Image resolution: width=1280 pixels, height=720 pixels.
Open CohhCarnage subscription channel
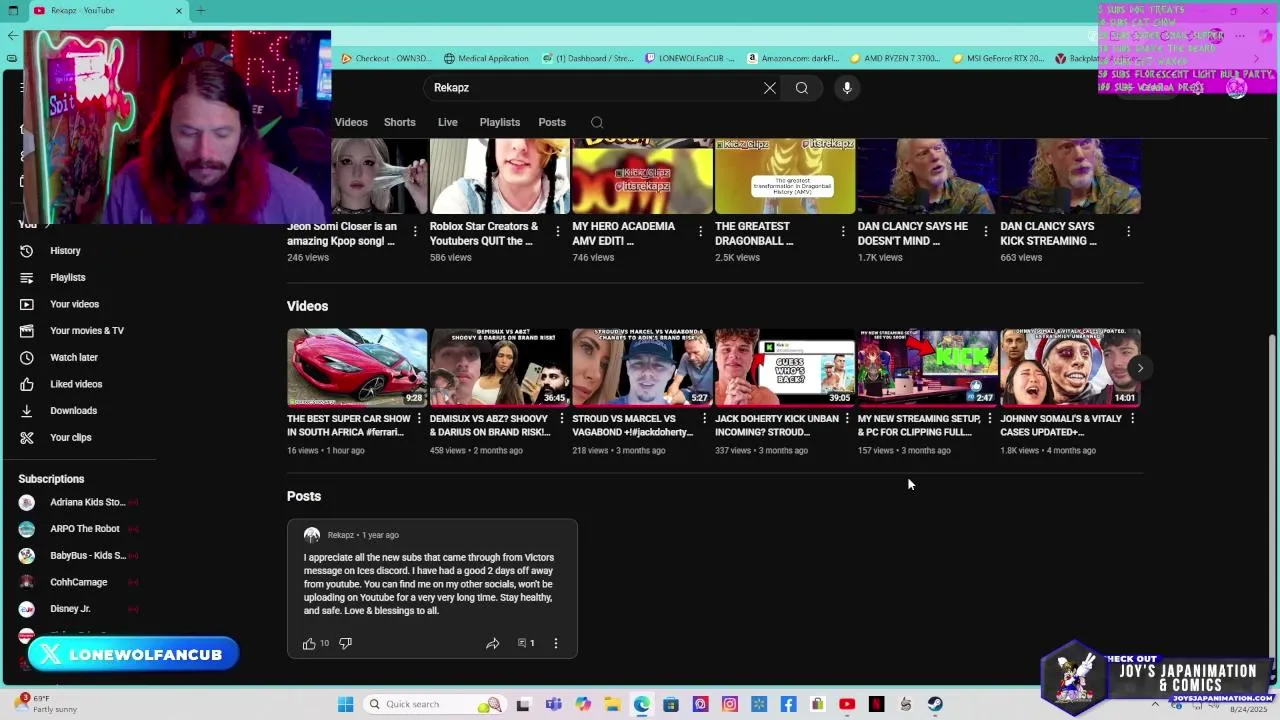pyautogui.click(x=78, y=582)
